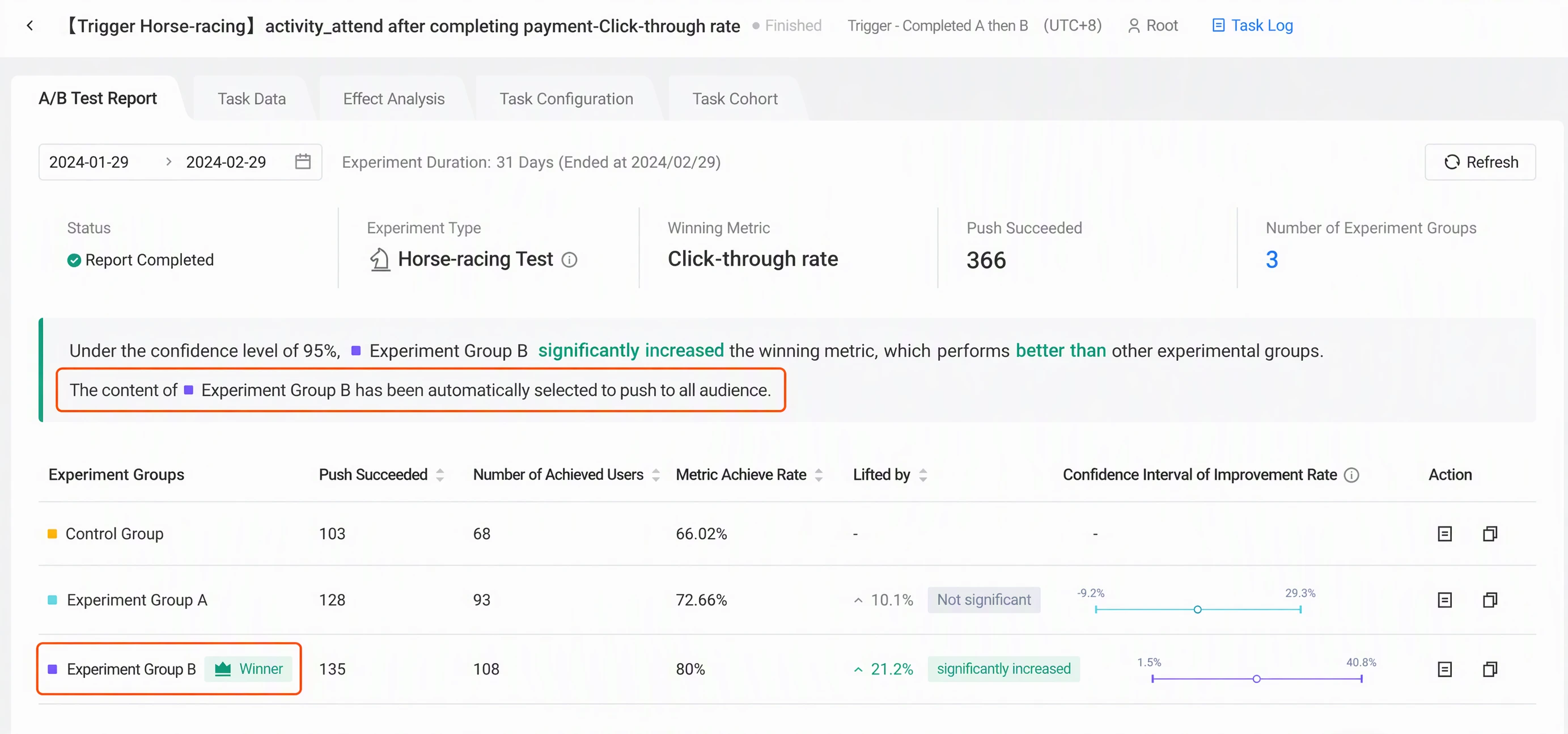Open details icon for Experiment Group B
This screenshot has height=734, width=1568.
click(1444, 669)
